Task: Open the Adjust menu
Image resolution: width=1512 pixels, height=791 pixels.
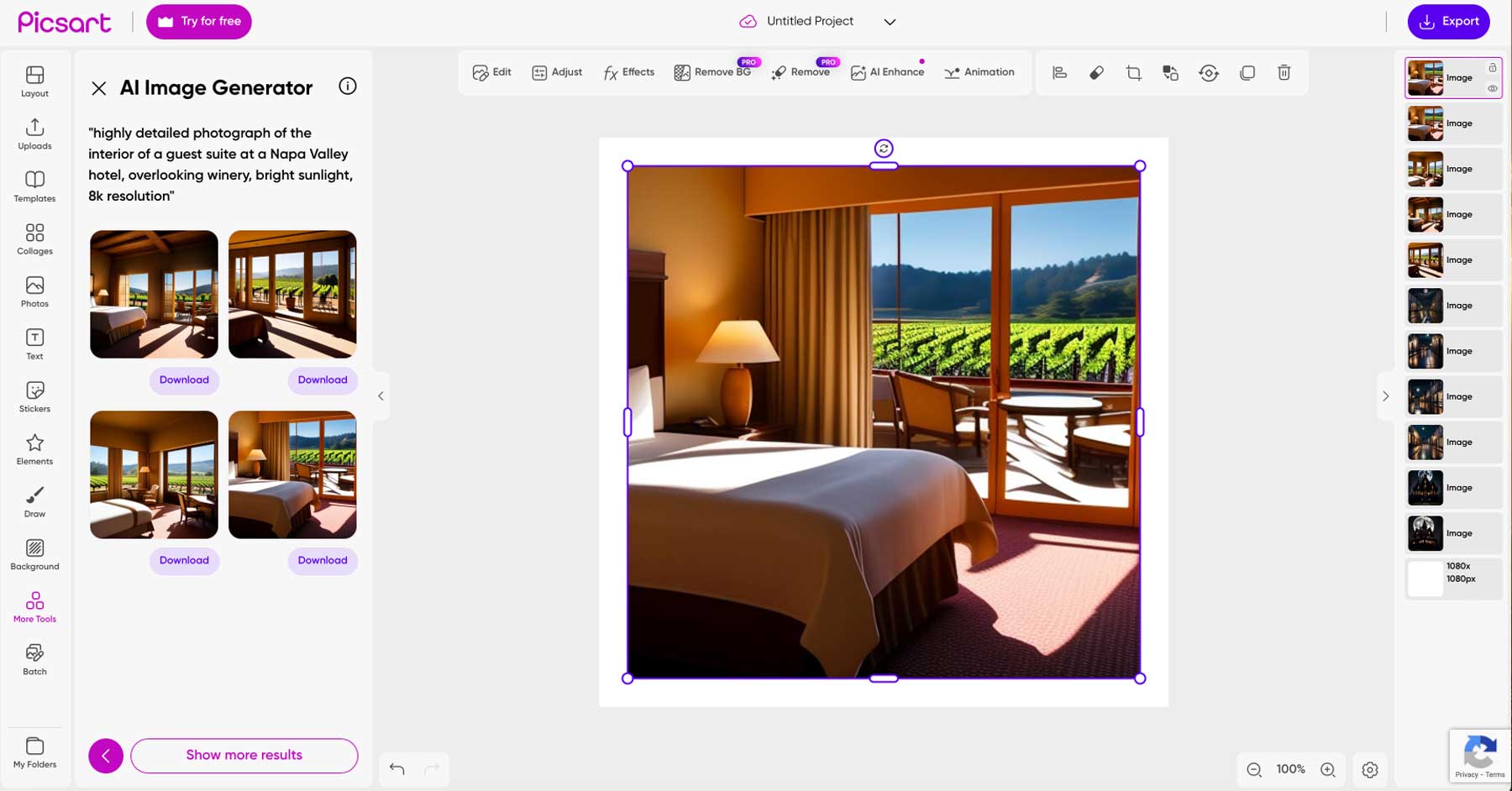Action: click(x=556, y=72)
